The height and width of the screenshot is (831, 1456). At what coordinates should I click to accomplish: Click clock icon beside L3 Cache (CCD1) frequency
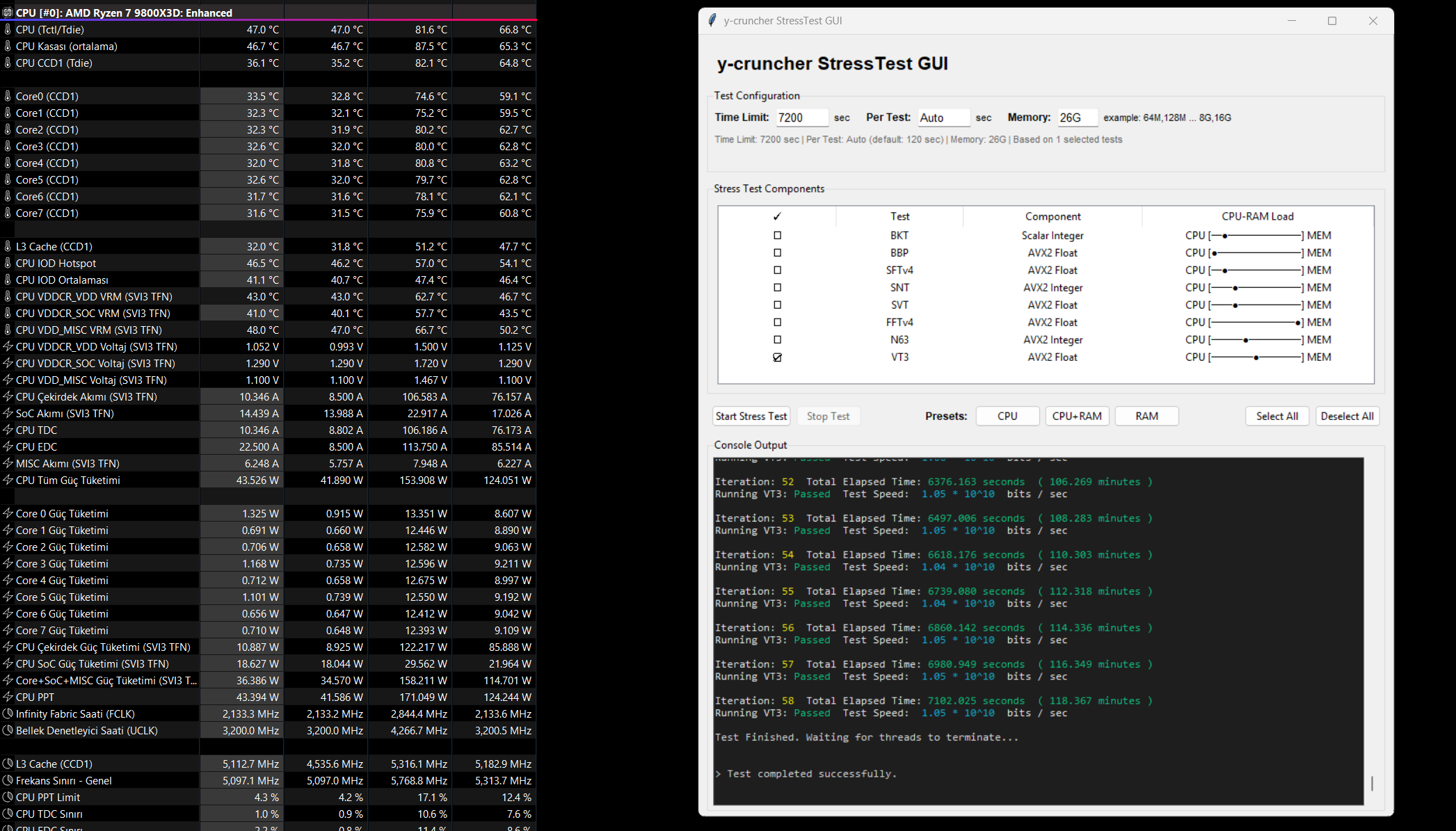pos(8,764)
